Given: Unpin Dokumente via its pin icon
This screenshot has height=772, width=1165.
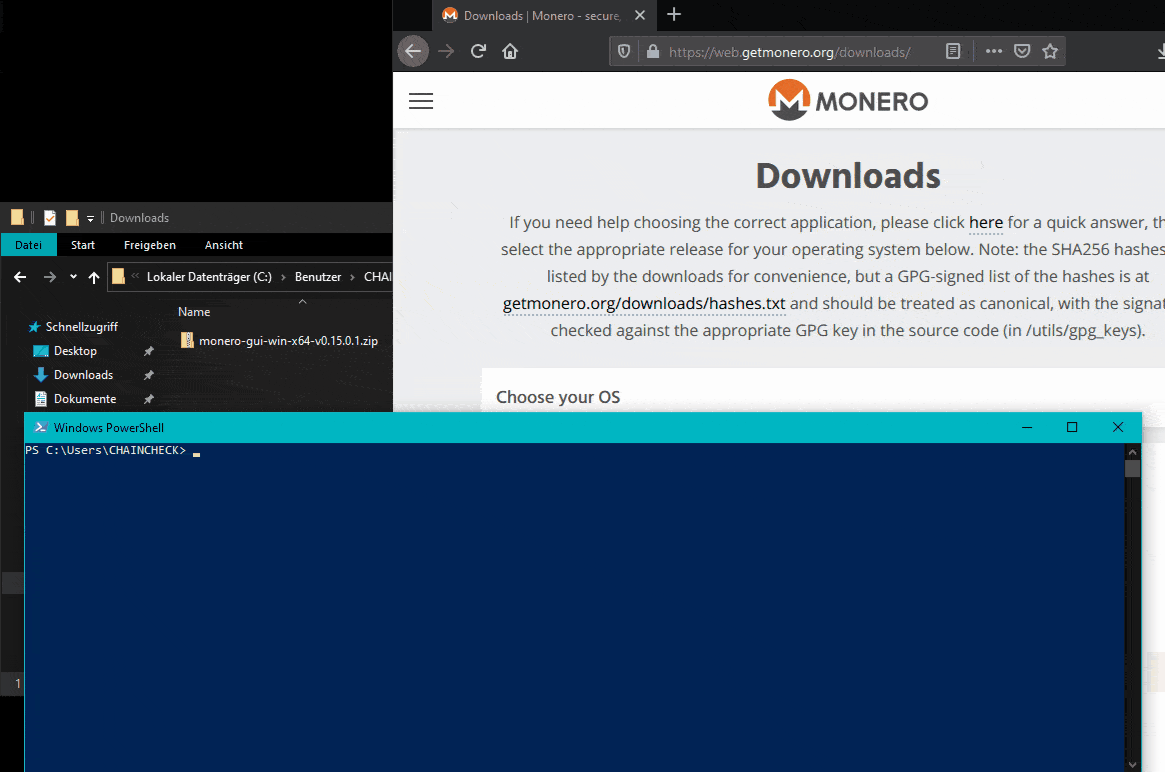Looking at the screenshot, I should pos(149,399).
